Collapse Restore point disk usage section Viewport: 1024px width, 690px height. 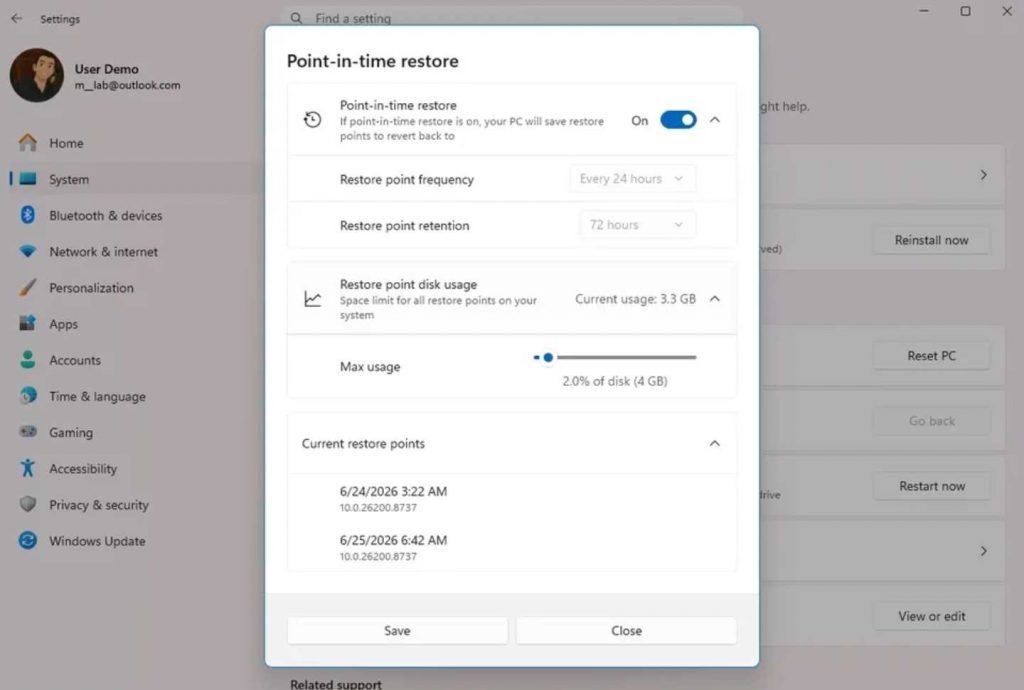point(715,299)
